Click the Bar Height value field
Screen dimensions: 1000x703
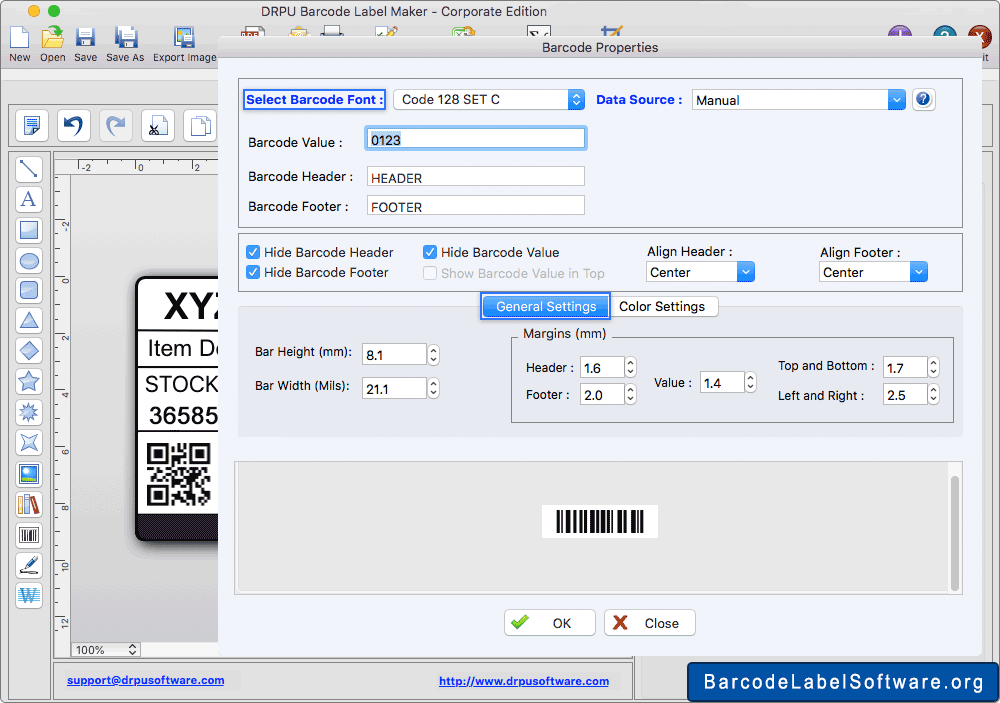pyautogui.click(x=394, y=355)
